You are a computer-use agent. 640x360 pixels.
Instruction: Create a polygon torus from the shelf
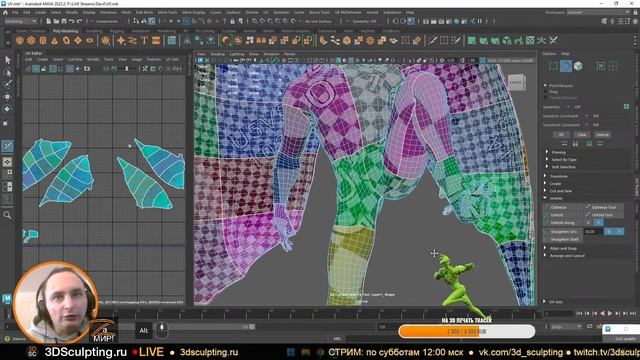[x=67, y=40]
